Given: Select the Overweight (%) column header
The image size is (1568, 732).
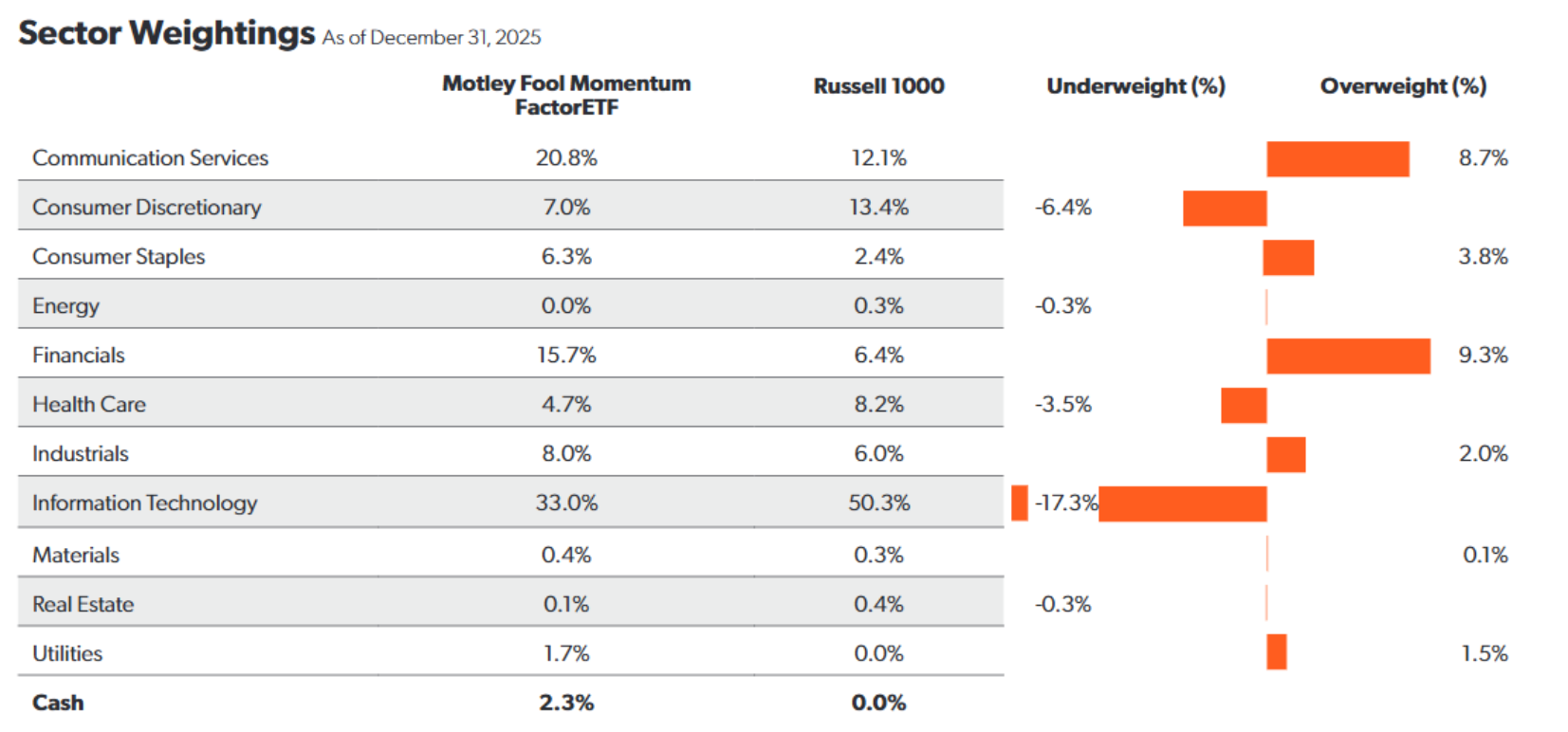Looking at the screenshot, I should coord(1403,86).
